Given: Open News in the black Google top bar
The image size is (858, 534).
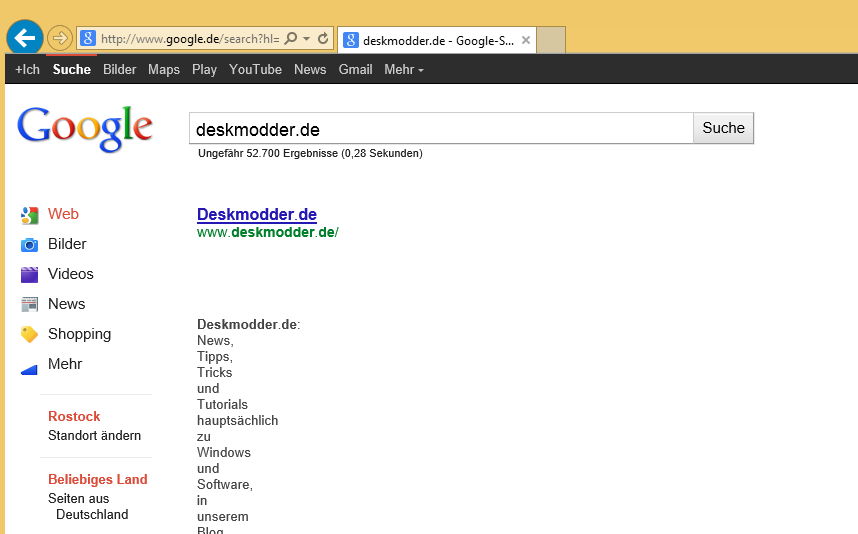Looking at the screenshot, I should pyautogui.click(x=310, y=69).
